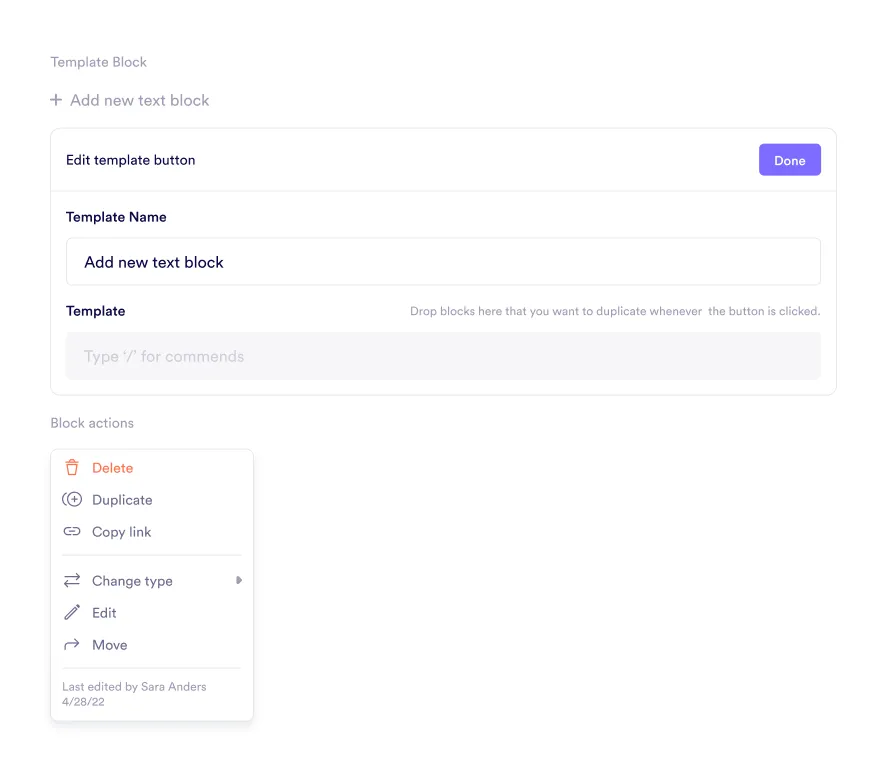This screenshot has height=772, width=887.
Task: Click the pencil icon for Edit
Action: click(x=72, y=613)
